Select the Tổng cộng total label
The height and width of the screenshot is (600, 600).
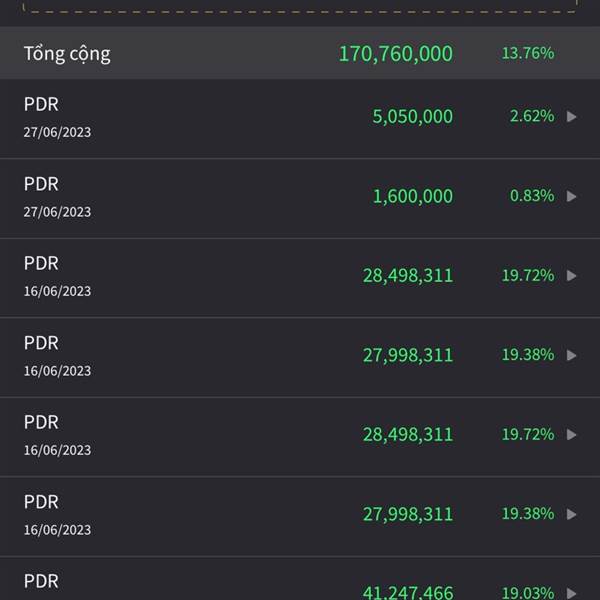[67, 54]
